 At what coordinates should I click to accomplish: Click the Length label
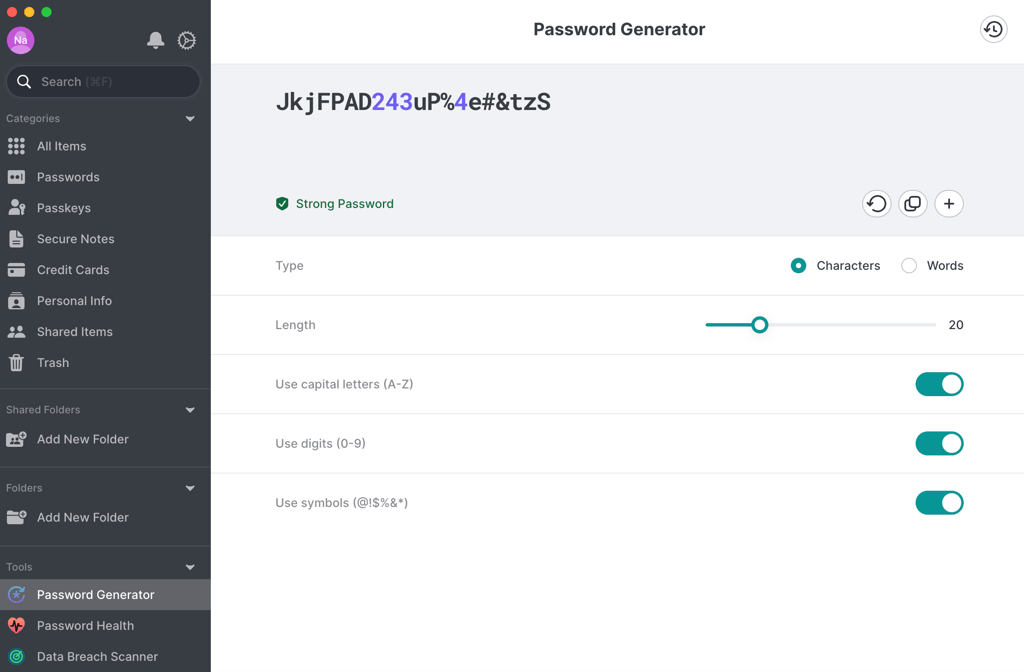point(295,325)
